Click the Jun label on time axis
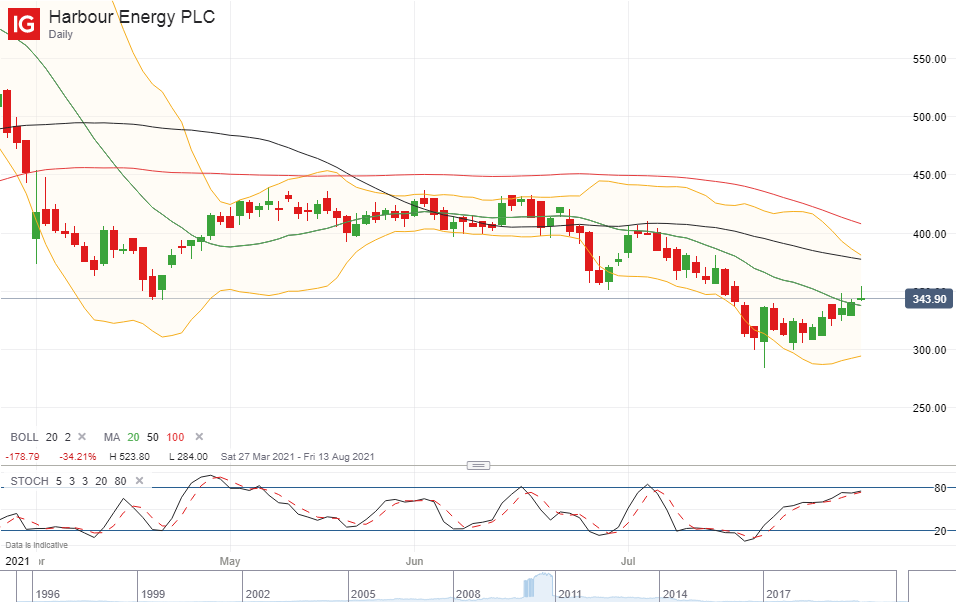This screenshot has height=602, width=956. (x=414, y=561)
